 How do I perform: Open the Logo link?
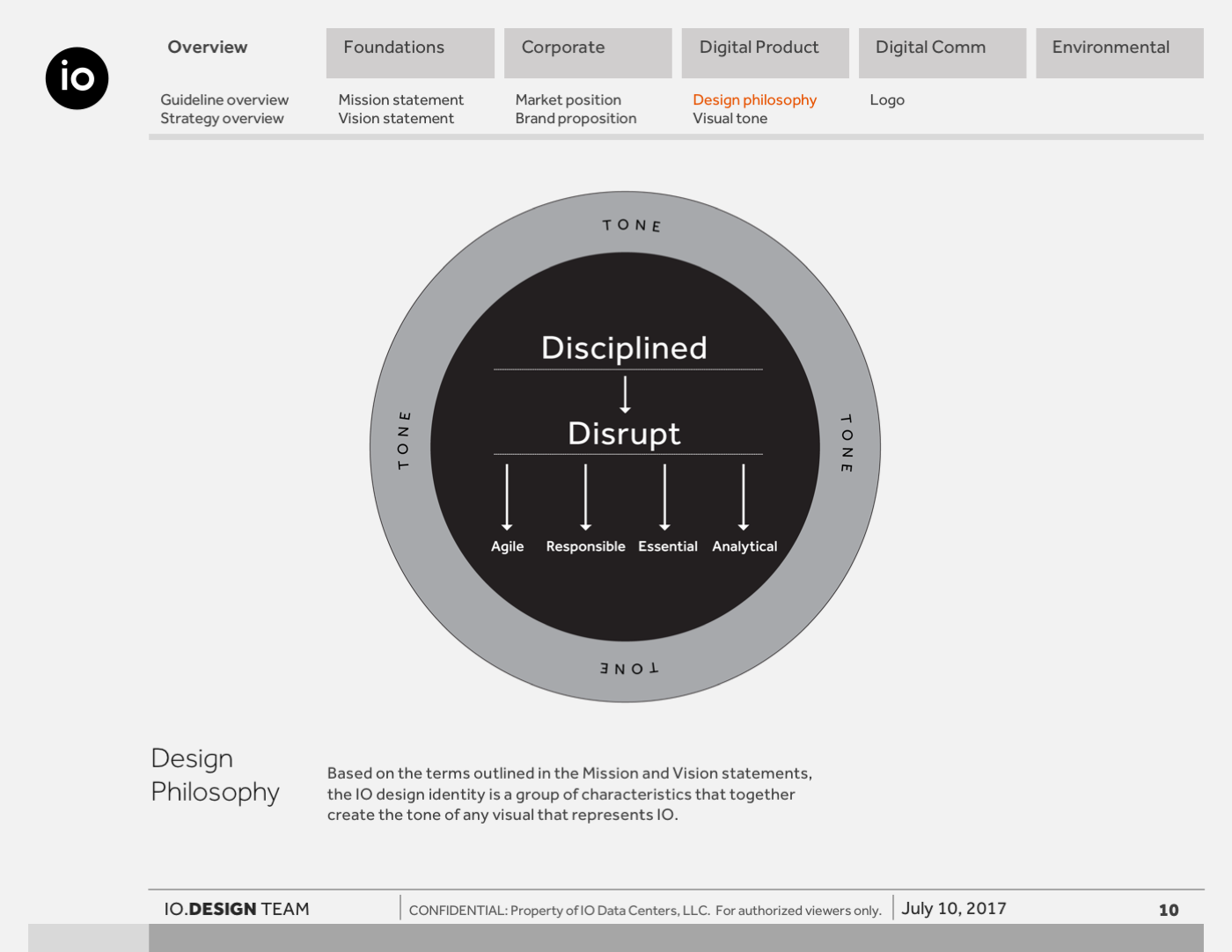click(x=887, y=100)
